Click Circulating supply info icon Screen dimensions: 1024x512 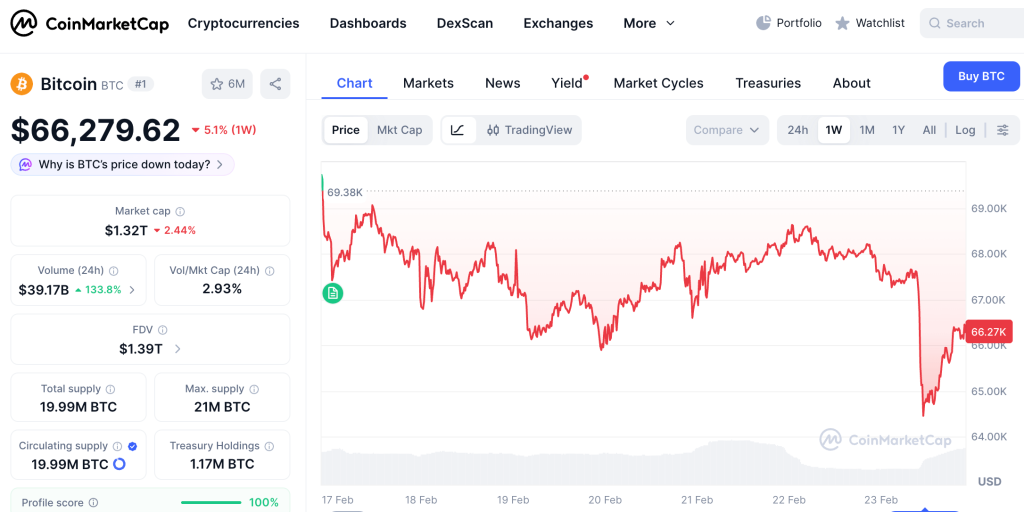click(118, 447)
